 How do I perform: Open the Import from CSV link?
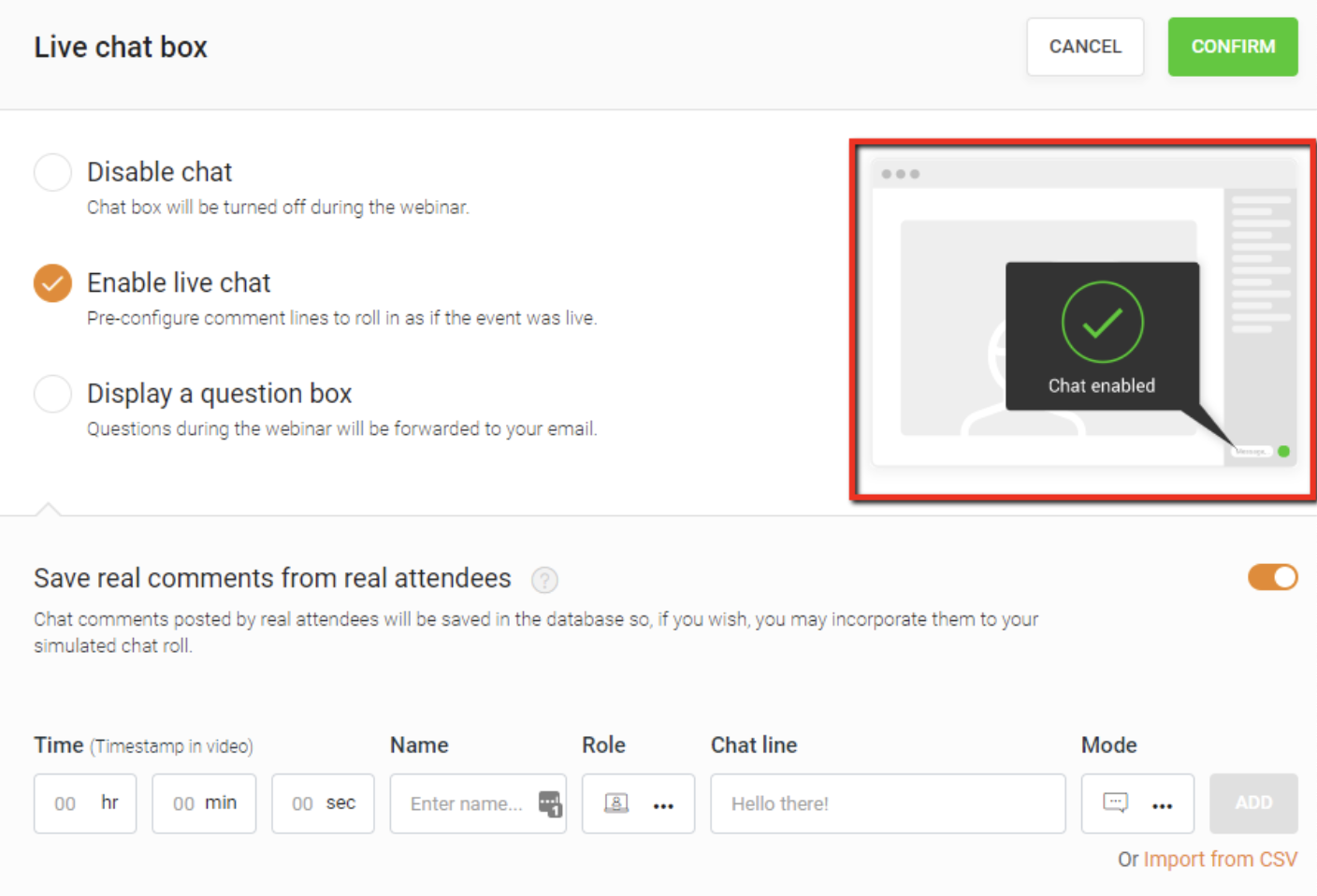point(1221,859)
